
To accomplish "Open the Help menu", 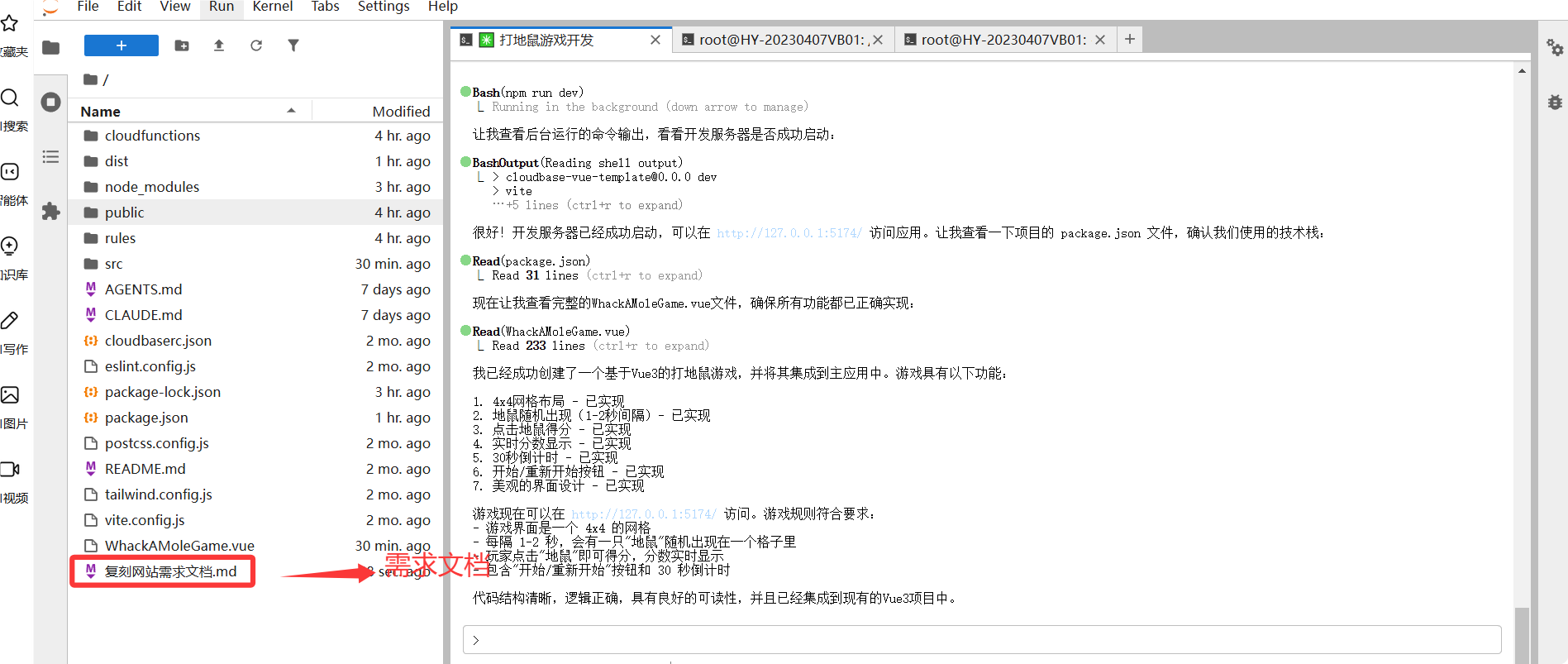I will pyautogui.click(x=442, y=7).
